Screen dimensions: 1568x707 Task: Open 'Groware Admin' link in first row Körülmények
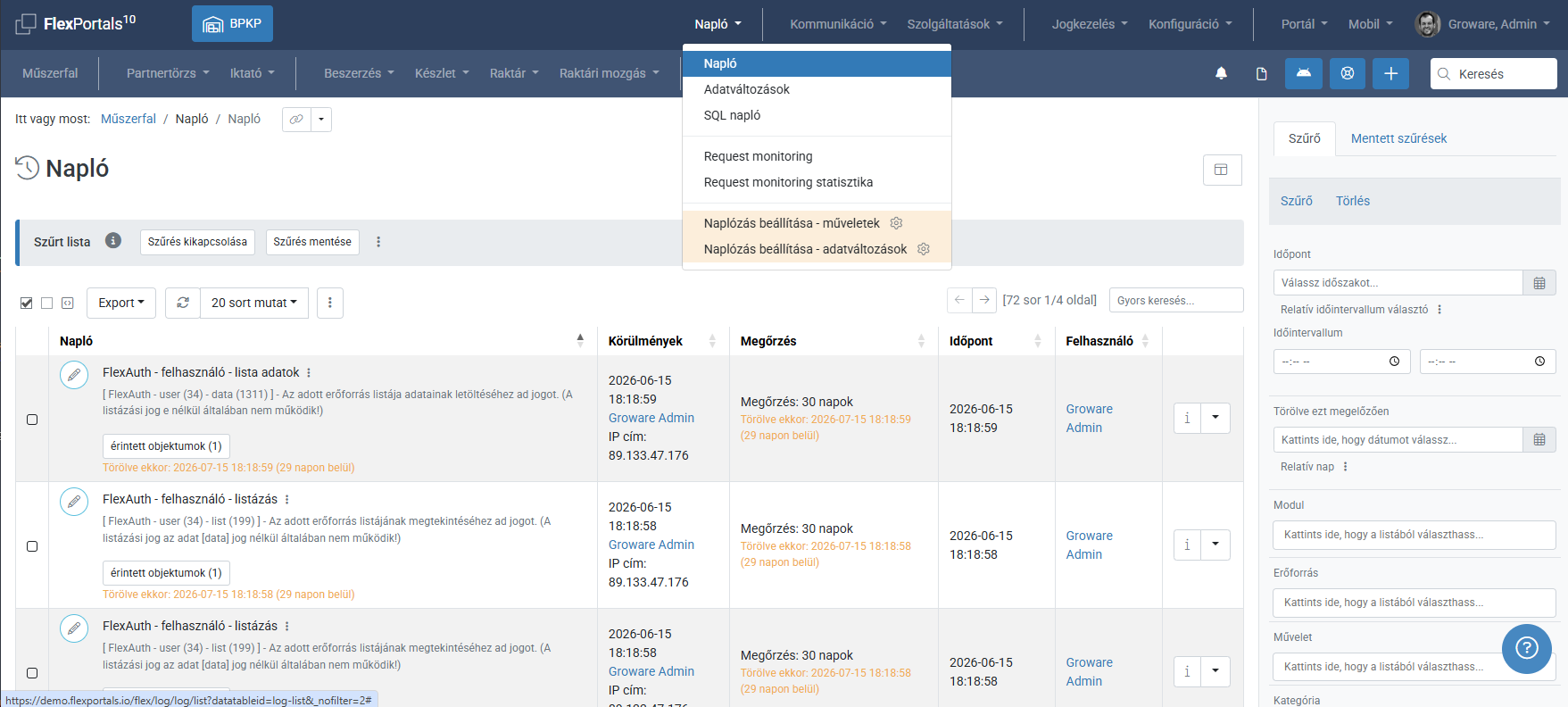(x=651, y=418)
